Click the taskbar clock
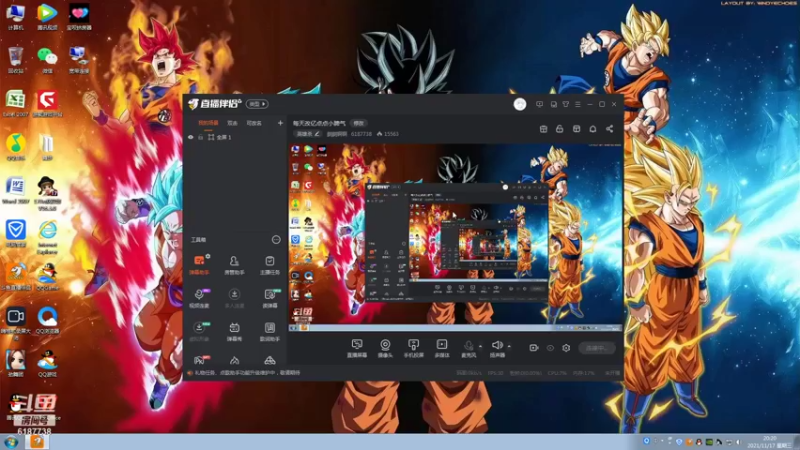Image resolution: width=800 pixels, height=450 pixels. tap(769, 442)
